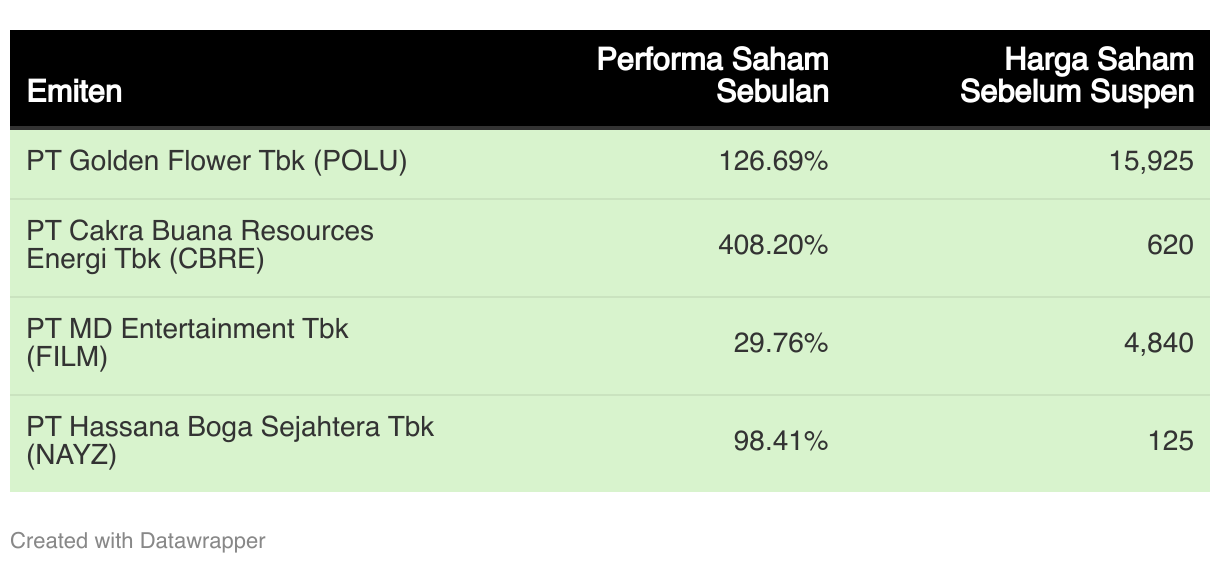Click the (CBRE) ticker text
Screen dimensions: 1220x564
coord(216,259)
